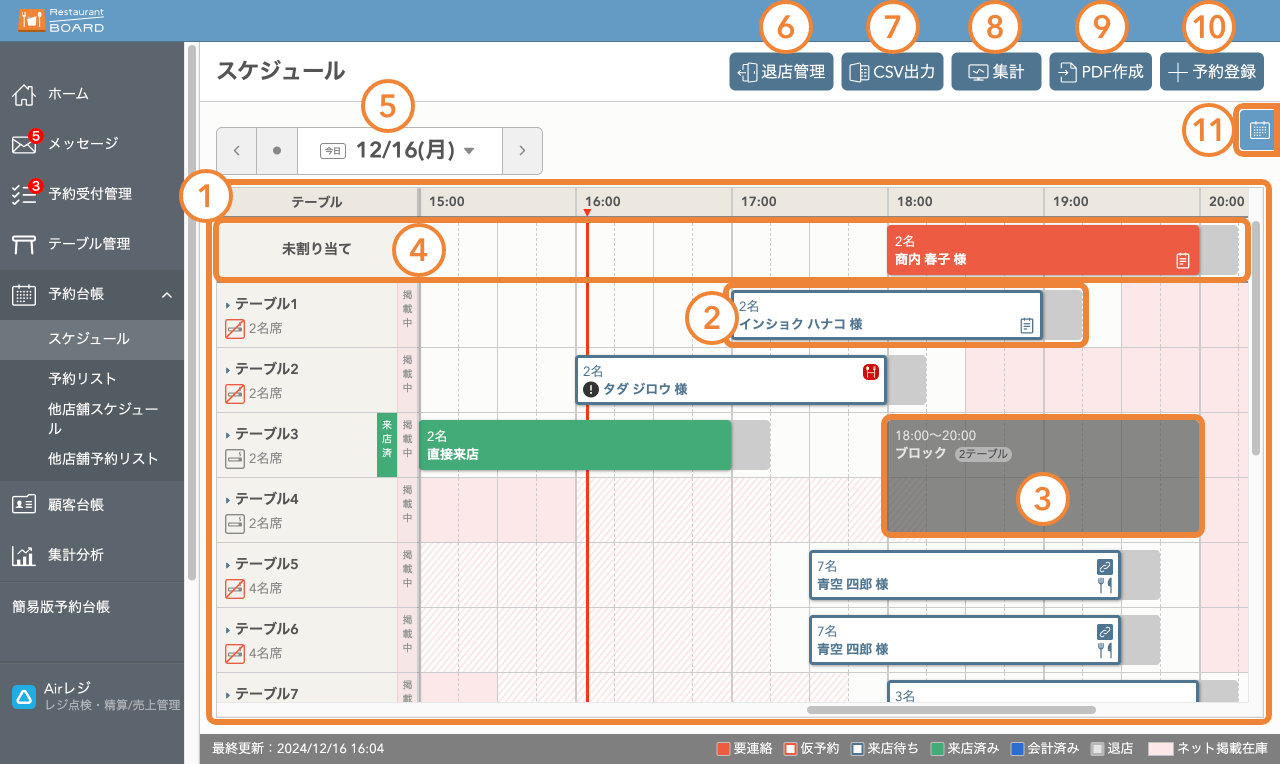This screenshot has width=1280, height=764.
Task: Click the 来店済 tag on テーブル3
Action: [x=387, y=445]
